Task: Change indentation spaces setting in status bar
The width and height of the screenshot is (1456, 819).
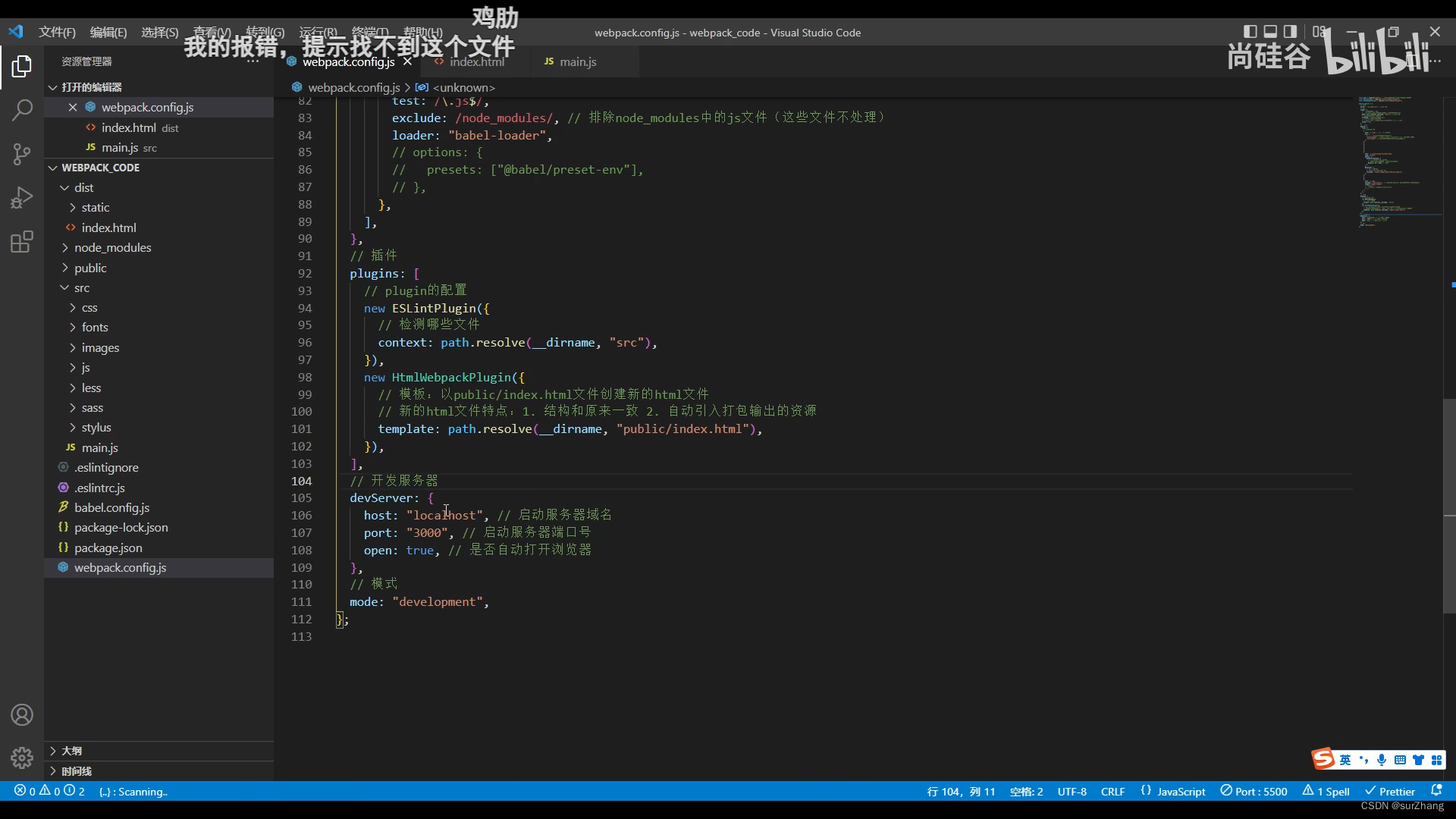Action: click(x=1026, y=791)
